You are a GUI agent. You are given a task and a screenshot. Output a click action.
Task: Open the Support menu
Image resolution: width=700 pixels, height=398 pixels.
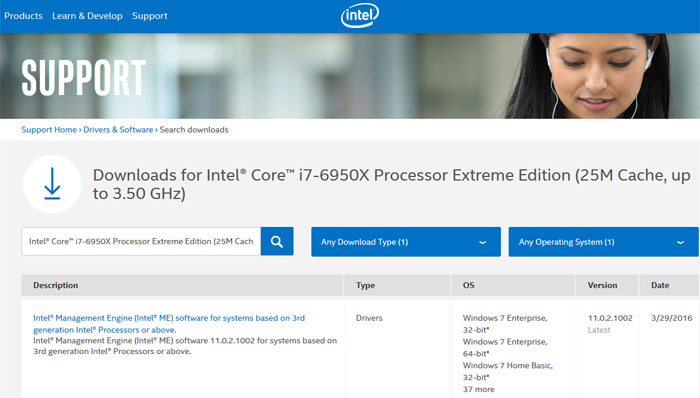(x=150, y=16)
